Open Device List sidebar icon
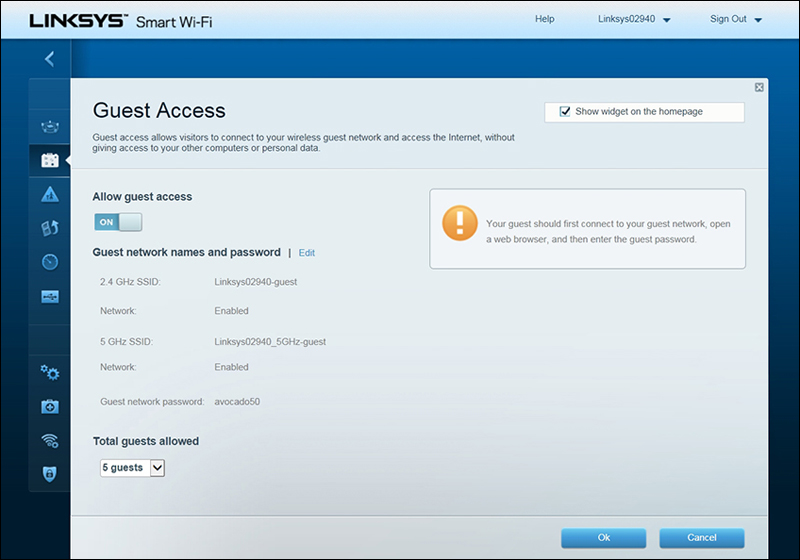This screenshot has width=800, height=560. click(x=49, y=126)
